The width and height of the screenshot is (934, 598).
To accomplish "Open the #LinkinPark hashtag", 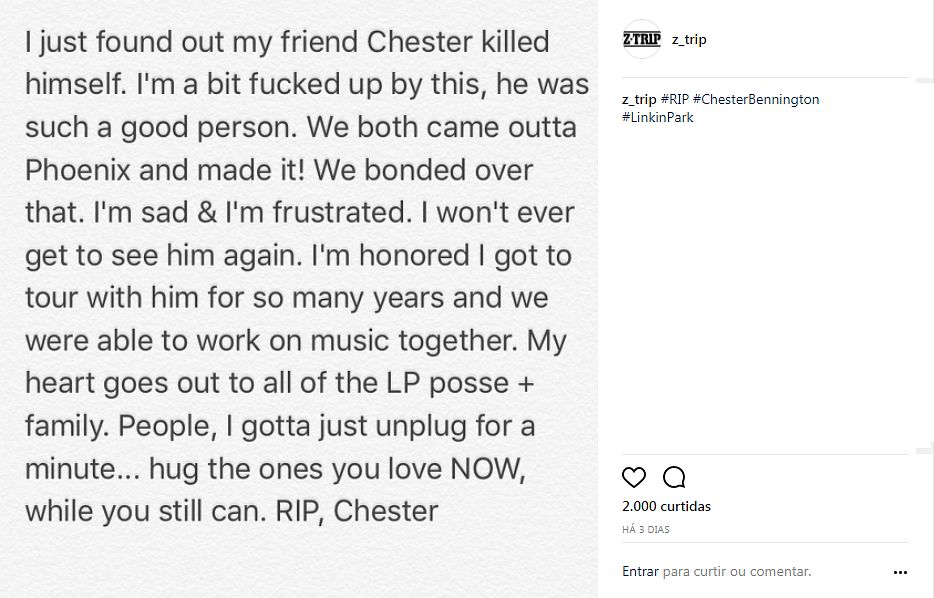I will [658, 117].
